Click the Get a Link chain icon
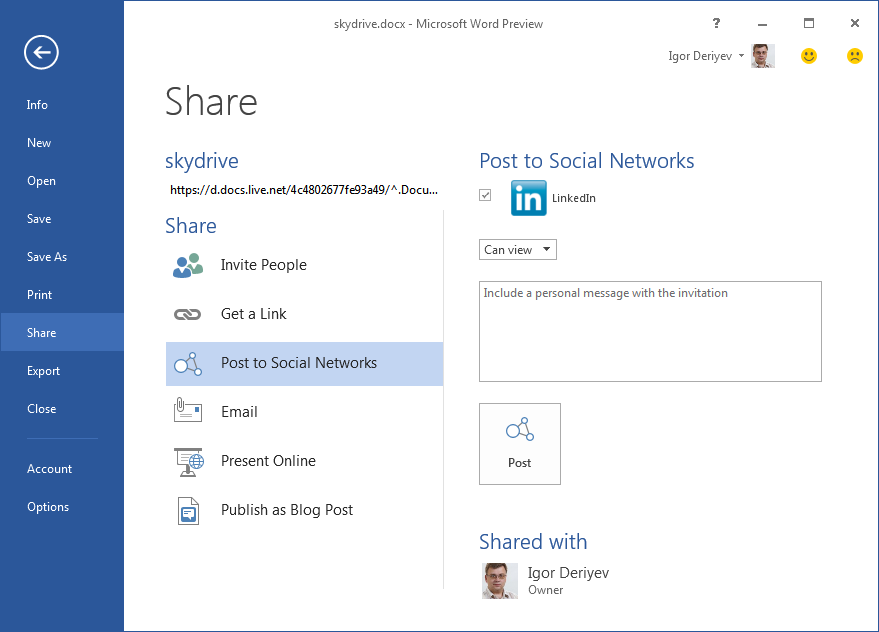 [188, 314]
